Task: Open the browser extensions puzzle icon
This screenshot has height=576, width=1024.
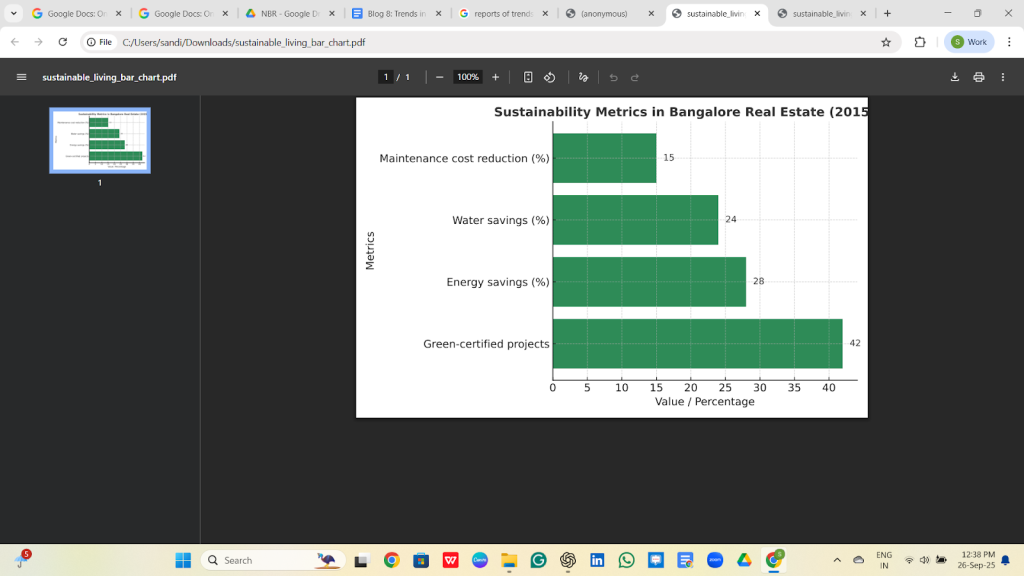Action: 920,42
